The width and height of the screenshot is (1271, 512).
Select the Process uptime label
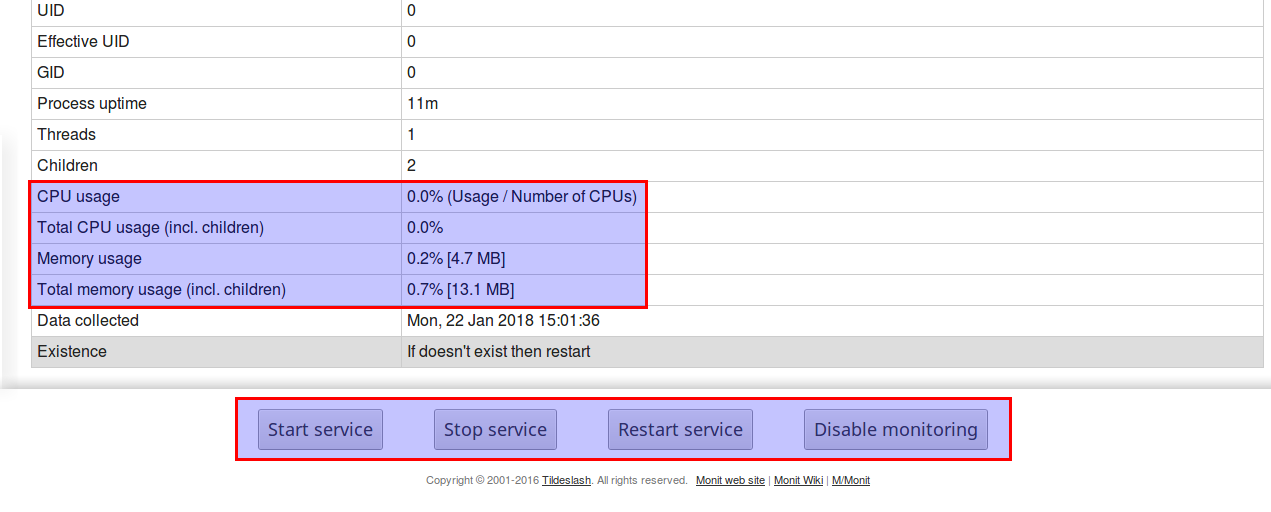(92, 104)
